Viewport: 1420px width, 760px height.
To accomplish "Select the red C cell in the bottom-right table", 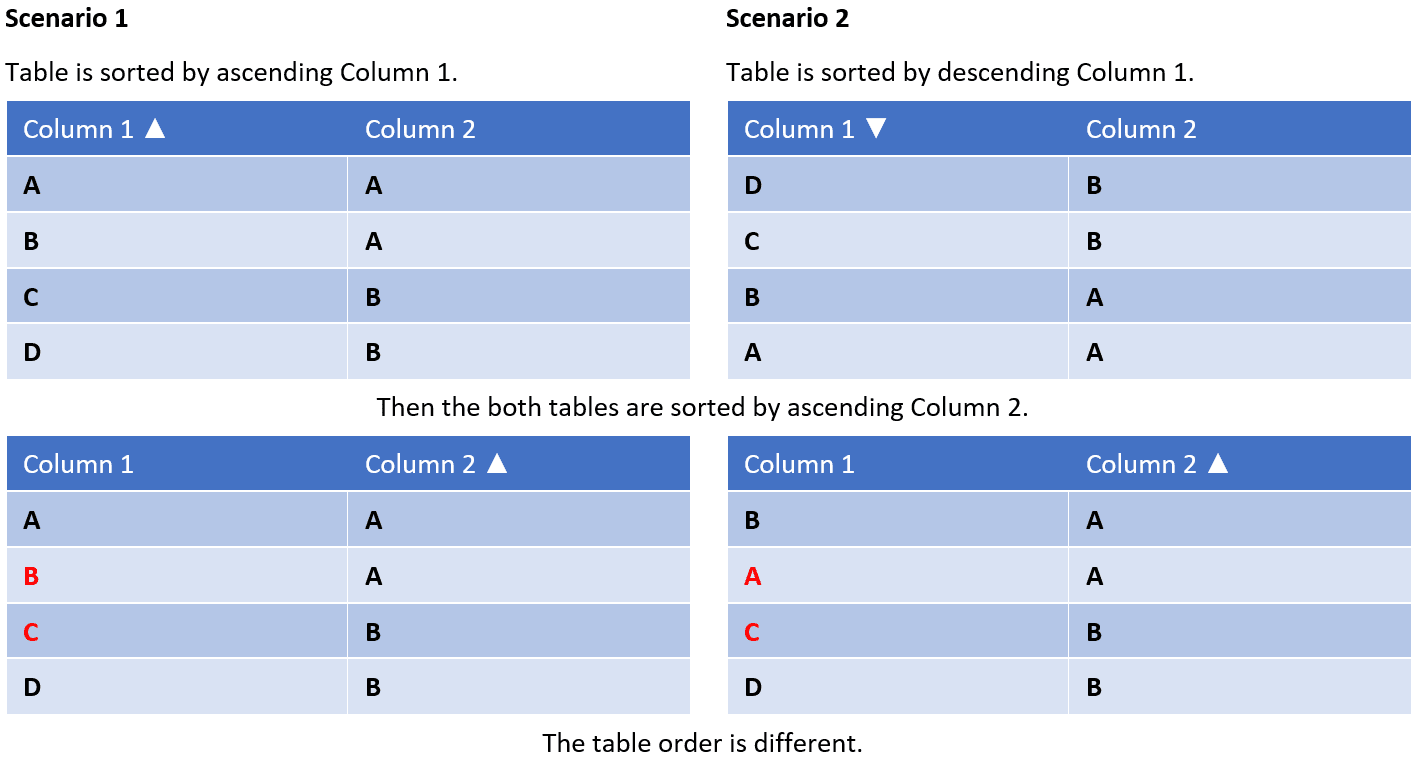I will tap(898, 631).
